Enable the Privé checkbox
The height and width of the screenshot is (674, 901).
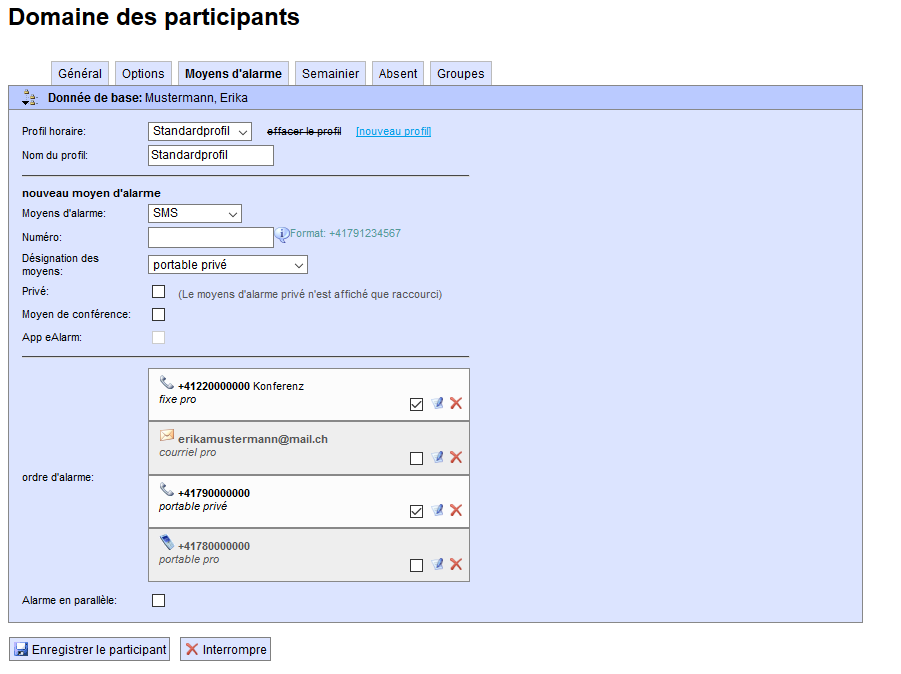coord(158,291)
